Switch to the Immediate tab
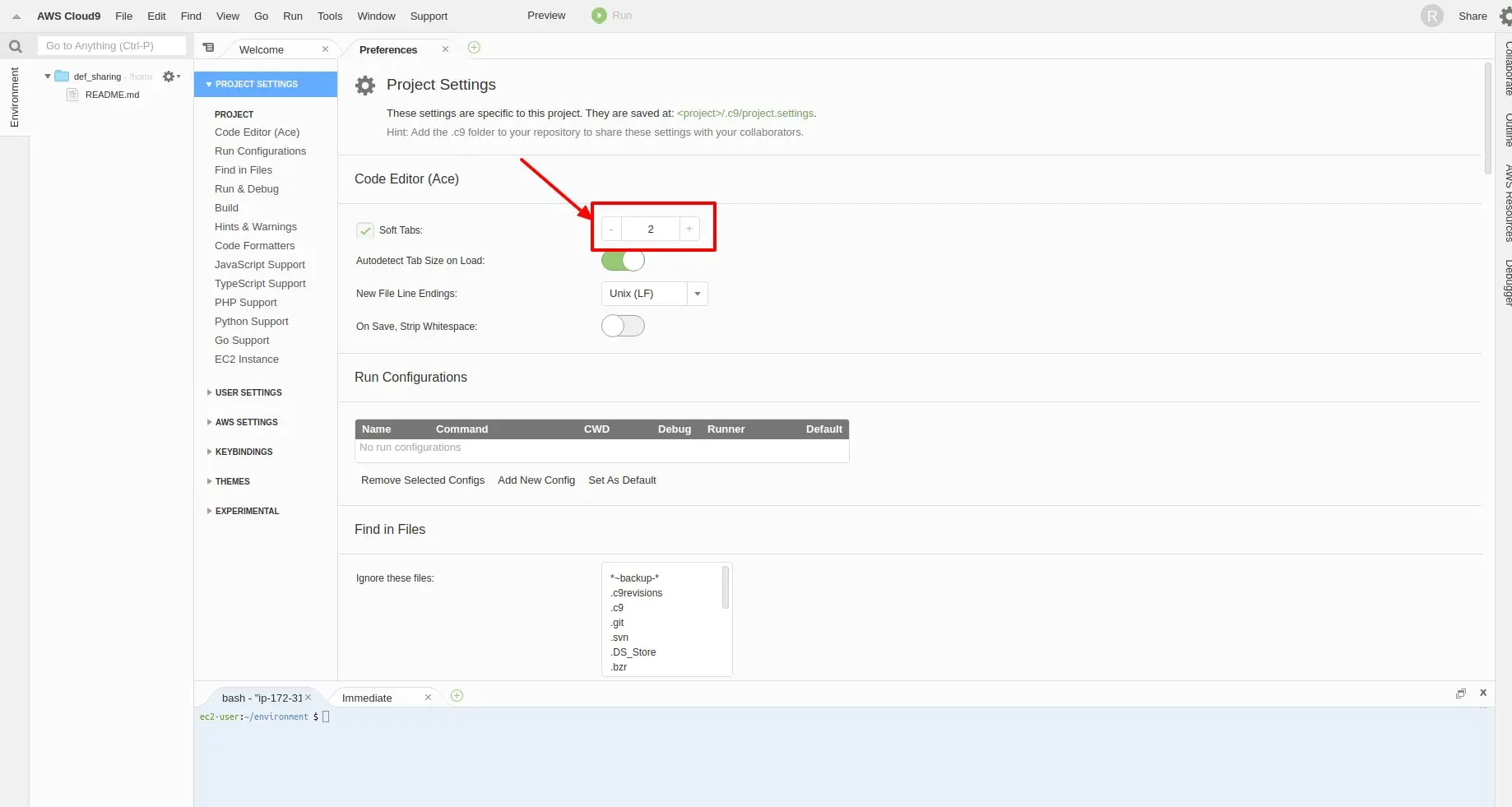 [367, 698]
